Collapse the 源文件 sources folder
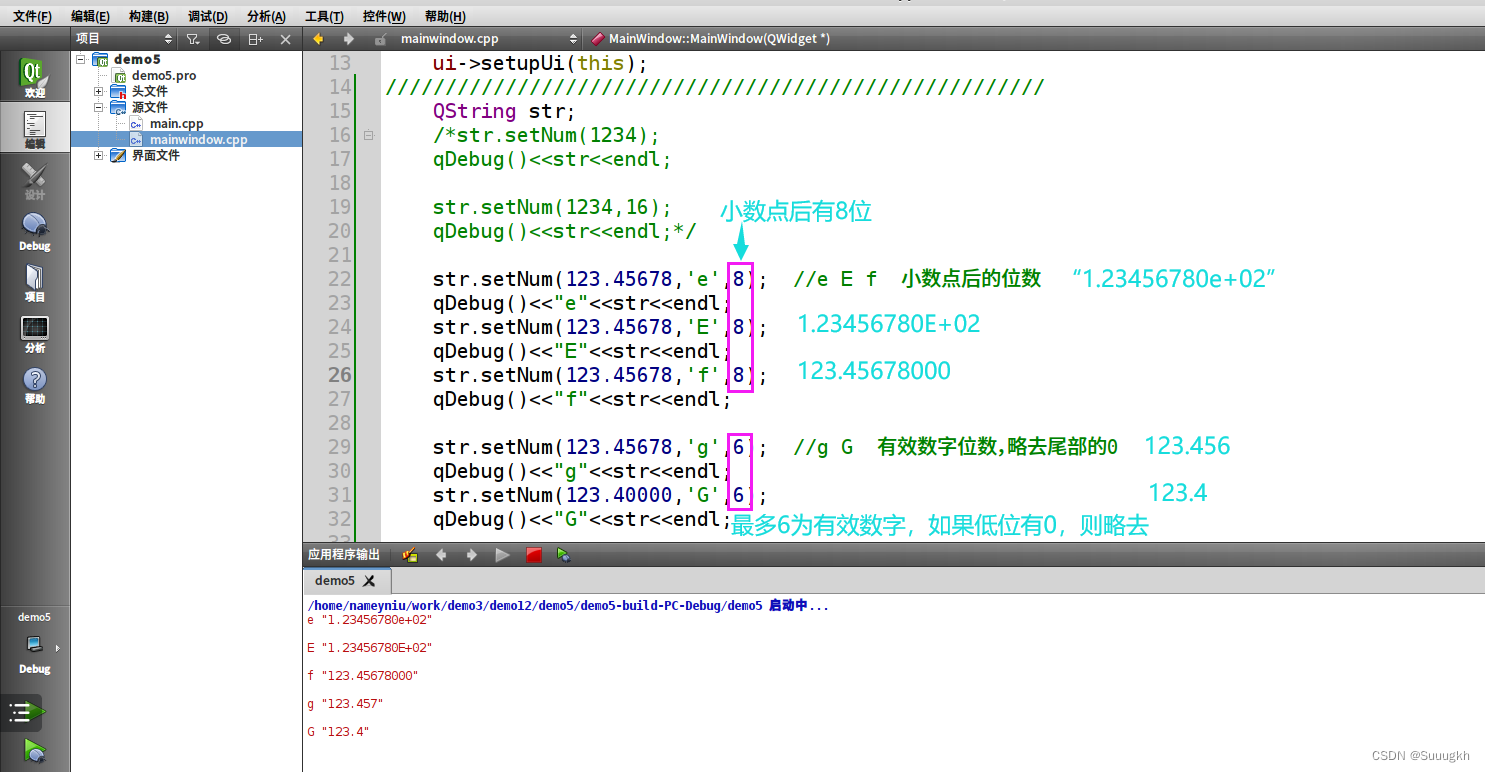Image resolution: width=1485 pixels, height=772 pixels. tap(99, 107)
